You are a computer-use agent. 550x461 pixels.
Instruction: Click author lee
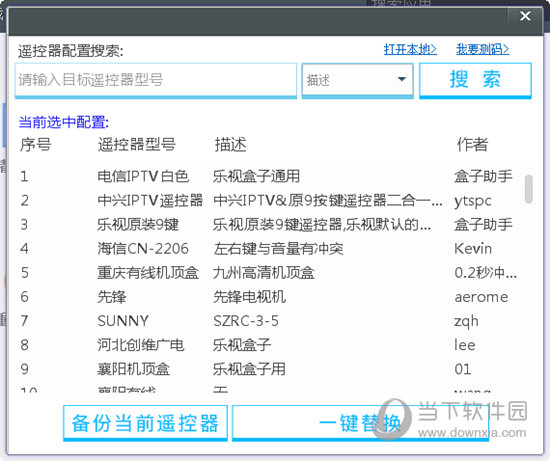tap(465, 345)
